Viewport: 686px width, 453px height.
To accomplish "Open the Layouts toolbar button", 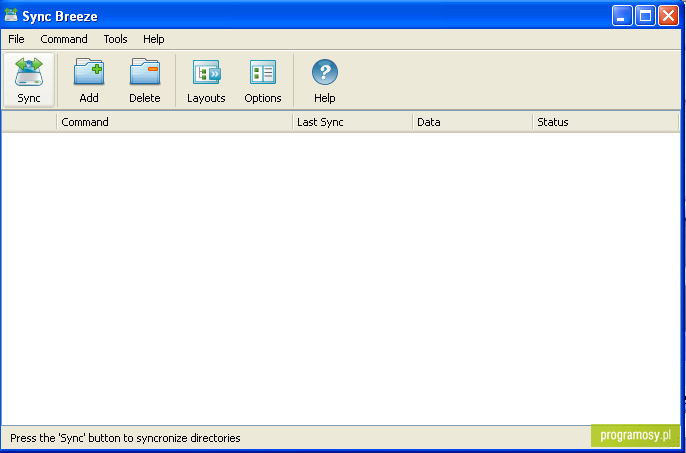I will pyautogui.click(x=206, y=81).
